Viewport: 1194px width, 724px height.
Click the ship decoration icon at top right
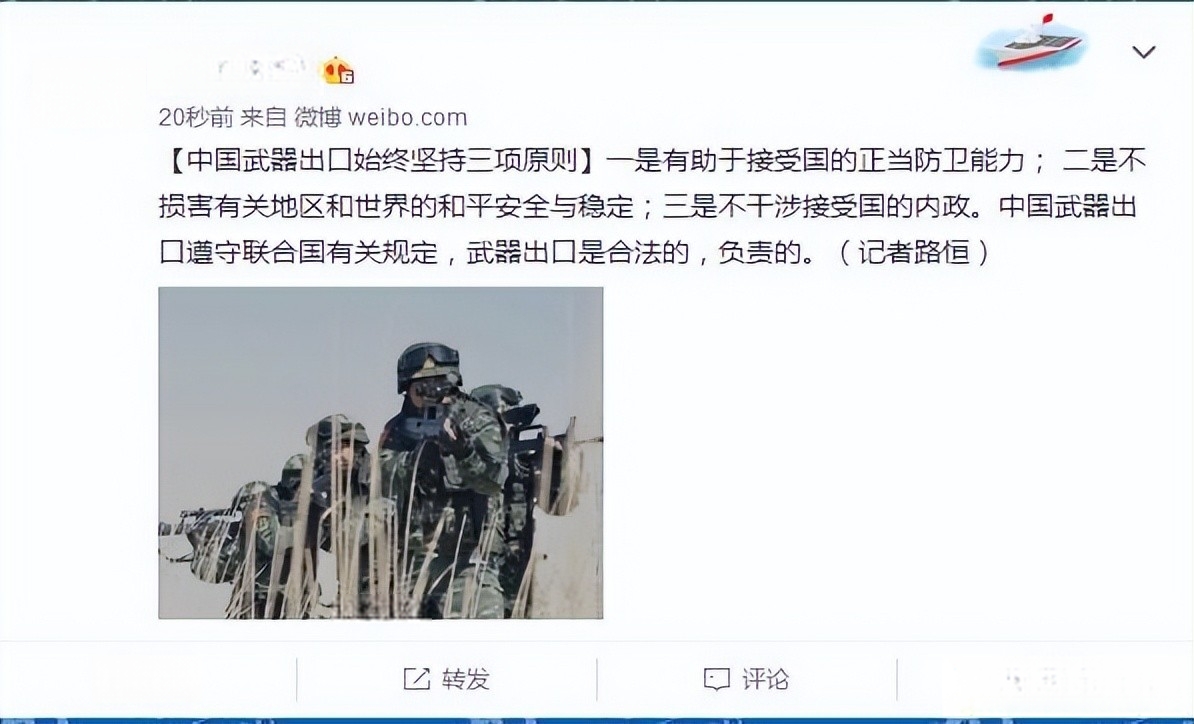(x=1030, y=42)
